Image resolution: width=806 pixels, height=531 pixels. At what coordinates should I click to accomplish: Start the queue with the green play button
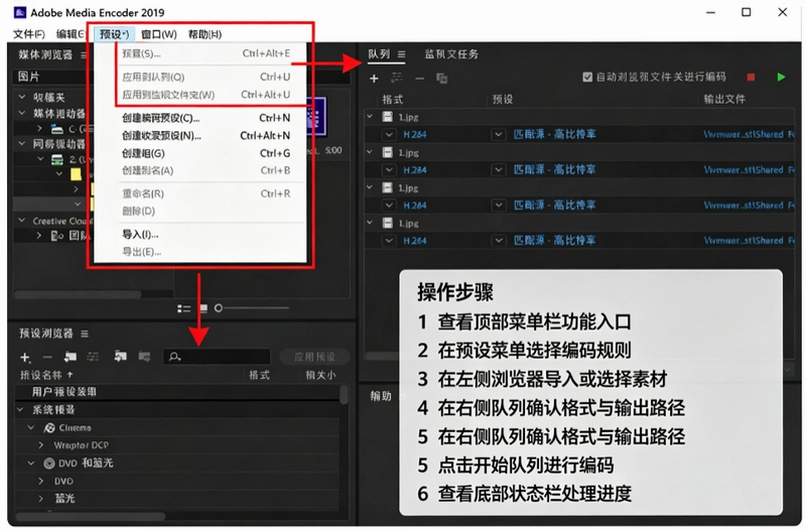tap(781, 77)
